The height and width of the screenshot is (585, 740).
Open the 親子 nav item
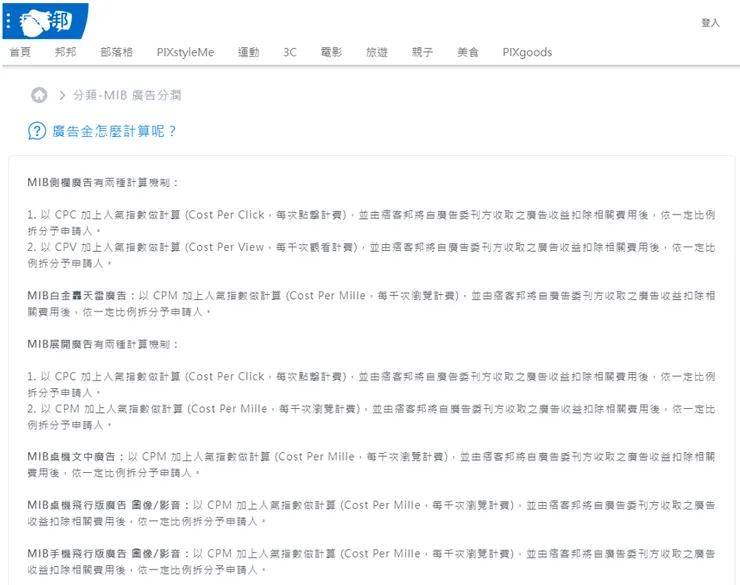tap(422, 52)
